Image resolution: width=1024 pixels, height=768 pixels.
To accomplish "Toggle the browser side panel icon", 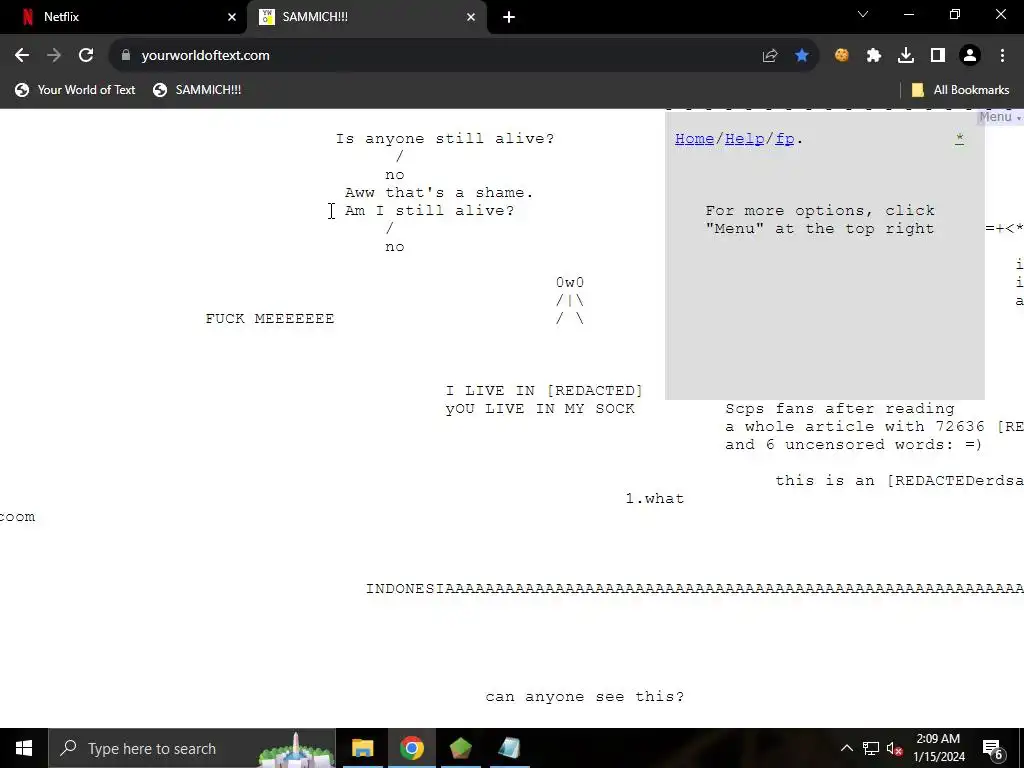I will point(938,56).
